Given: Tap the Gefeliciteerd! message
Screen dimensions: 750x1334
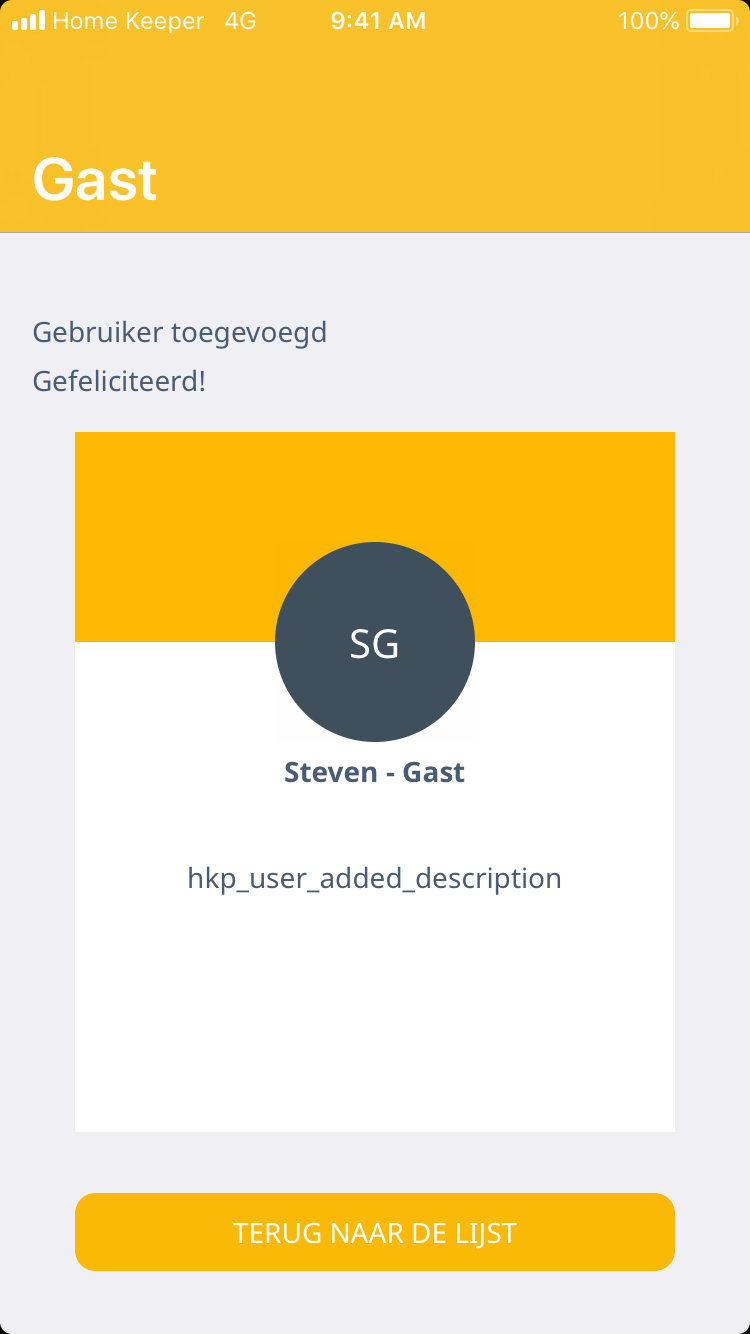Looking at the screenshot, I should 119,381.
